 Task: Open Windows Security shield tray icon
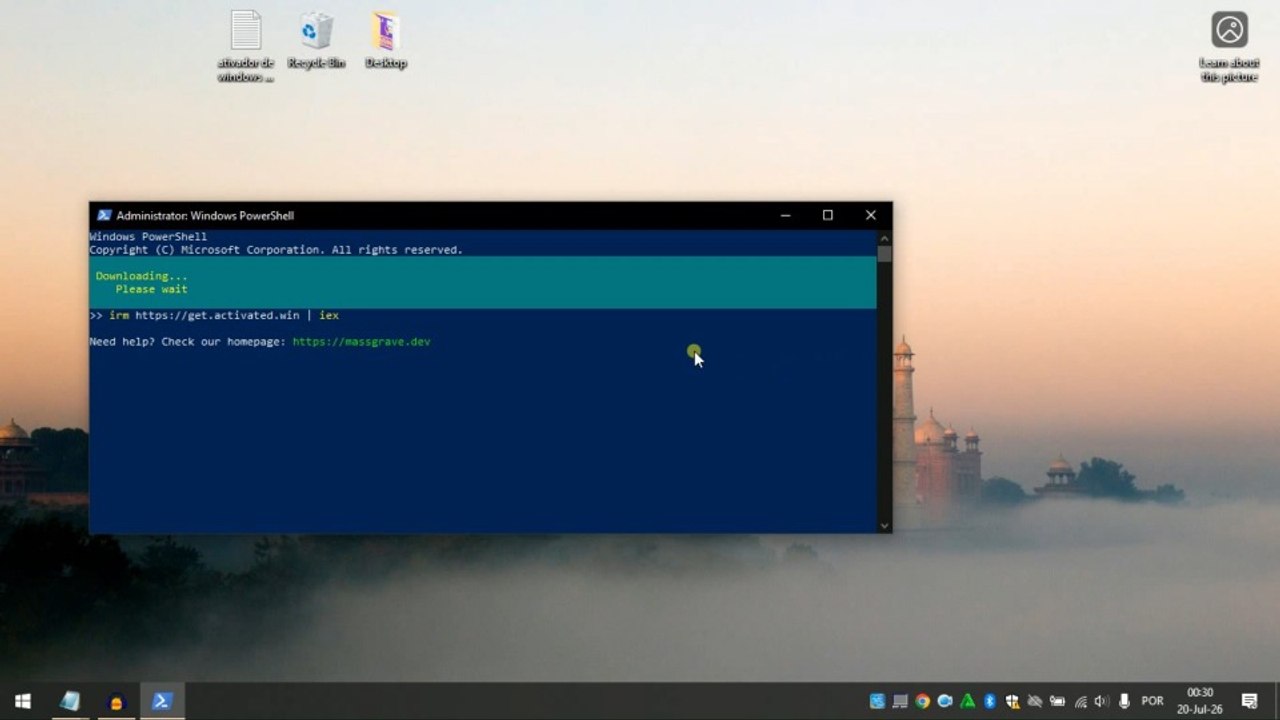click(x=1013, y=701)
